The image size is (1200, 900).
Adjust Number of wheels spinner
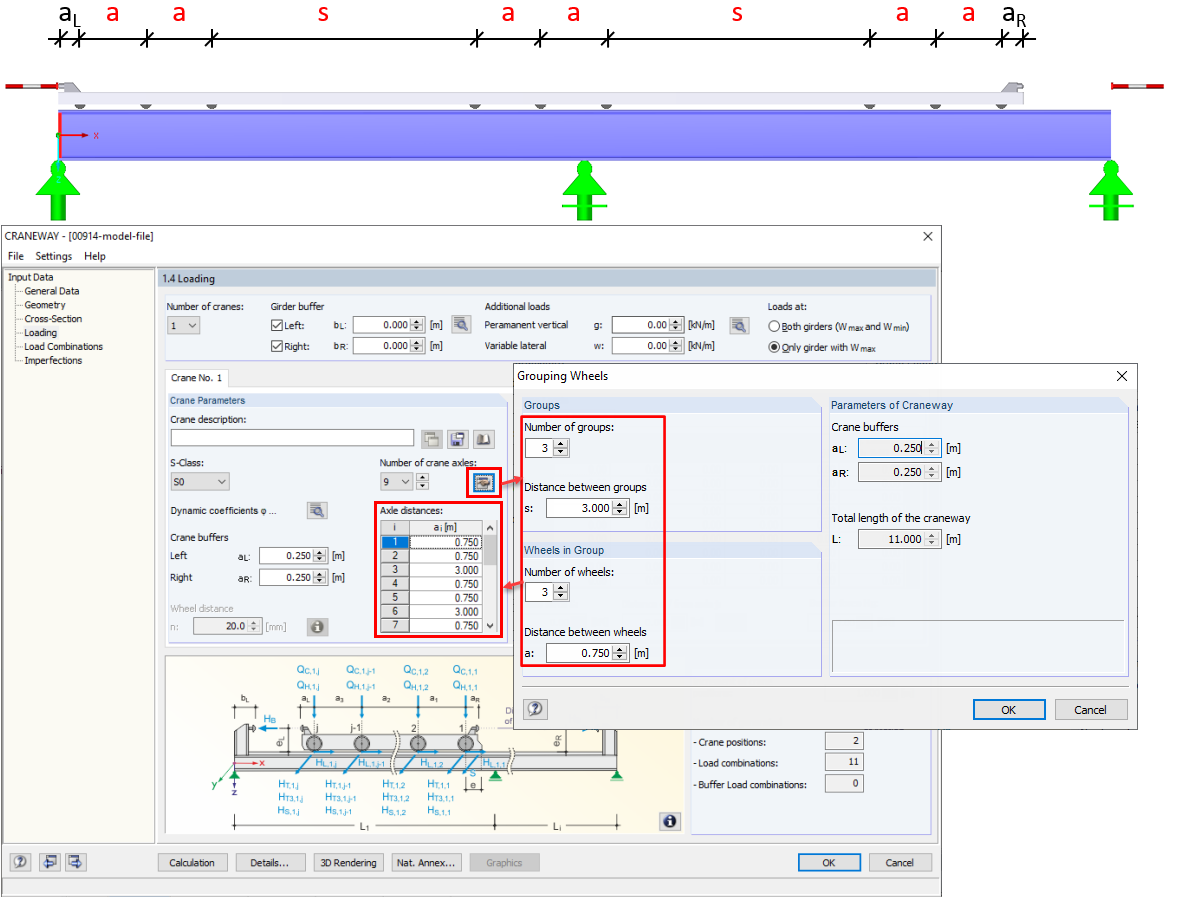561,592
